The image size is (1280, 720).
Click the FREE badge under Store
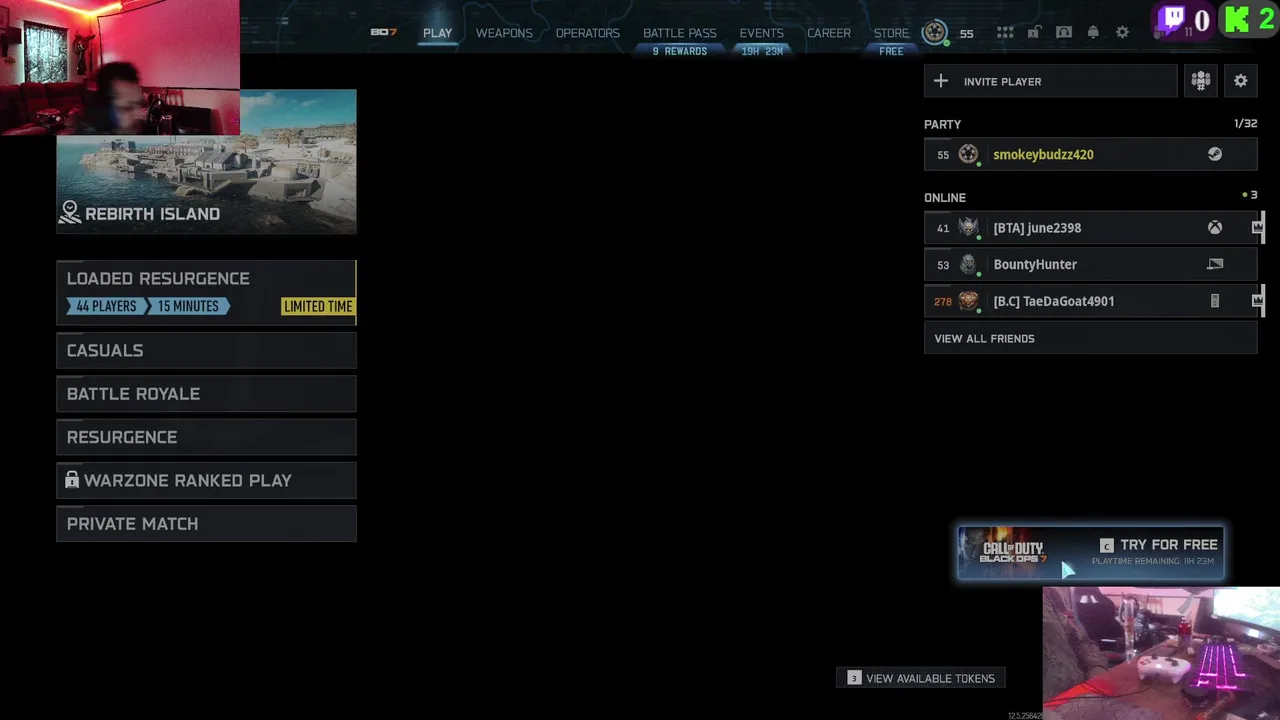pyautogui.click(x=891, y=51)
